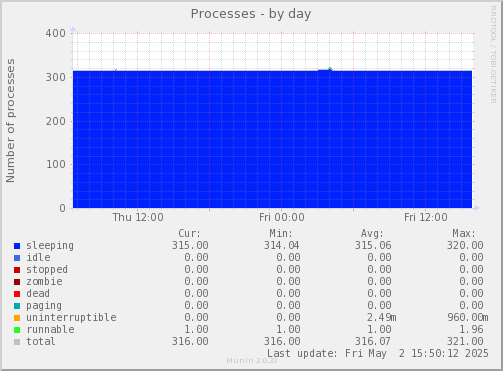This screenshot has width=503, height=371.
Task: Click the zombie legend dark red swatch
Action: pyautogui.click(x=17, y=282)
